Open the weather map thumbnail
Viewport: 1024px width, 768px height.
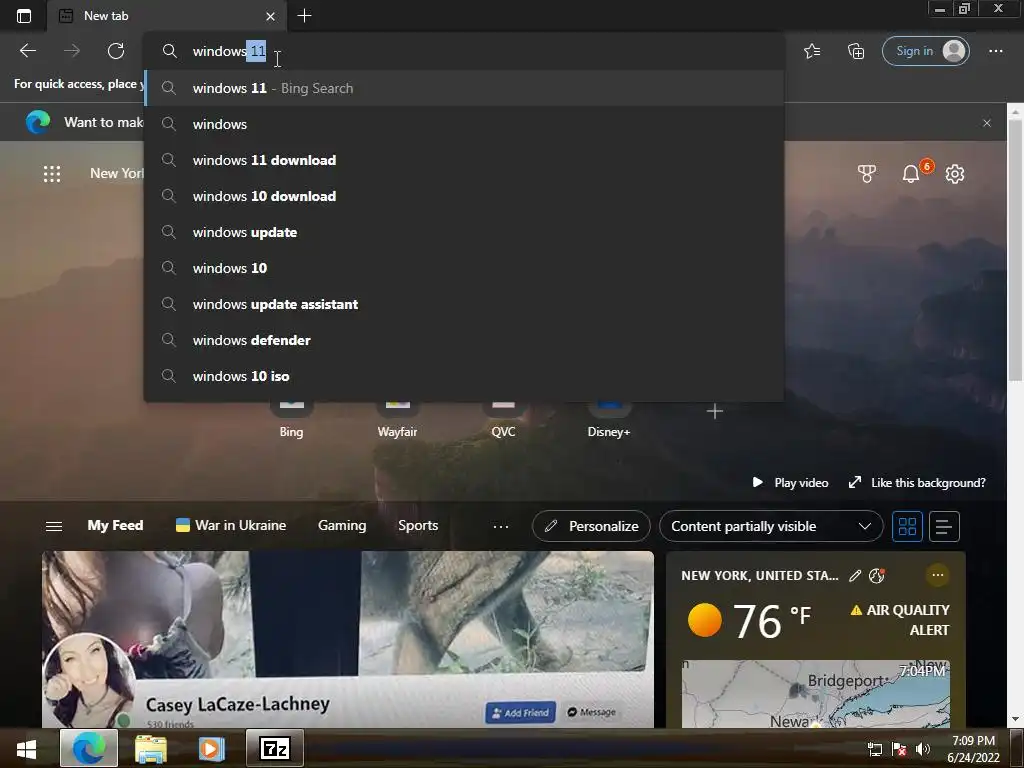click(x=816, y=694)
